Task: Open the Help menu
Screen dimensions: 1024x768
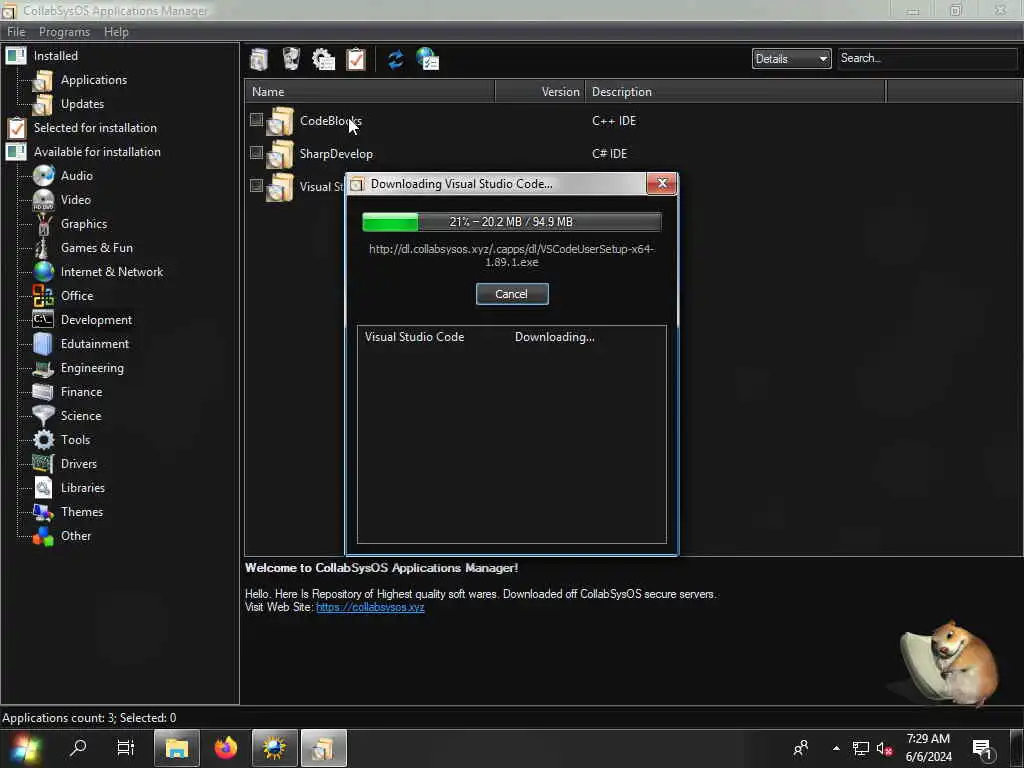Action: pos(116,32)
